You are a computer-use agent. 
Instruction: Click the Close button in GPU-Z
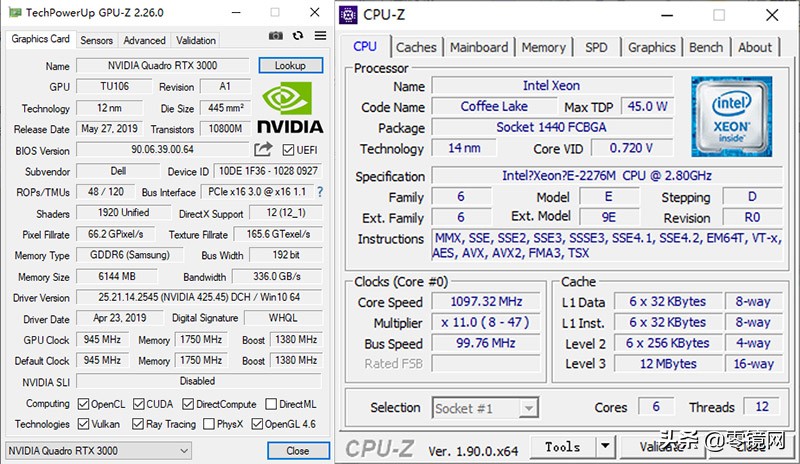[298, 451]
